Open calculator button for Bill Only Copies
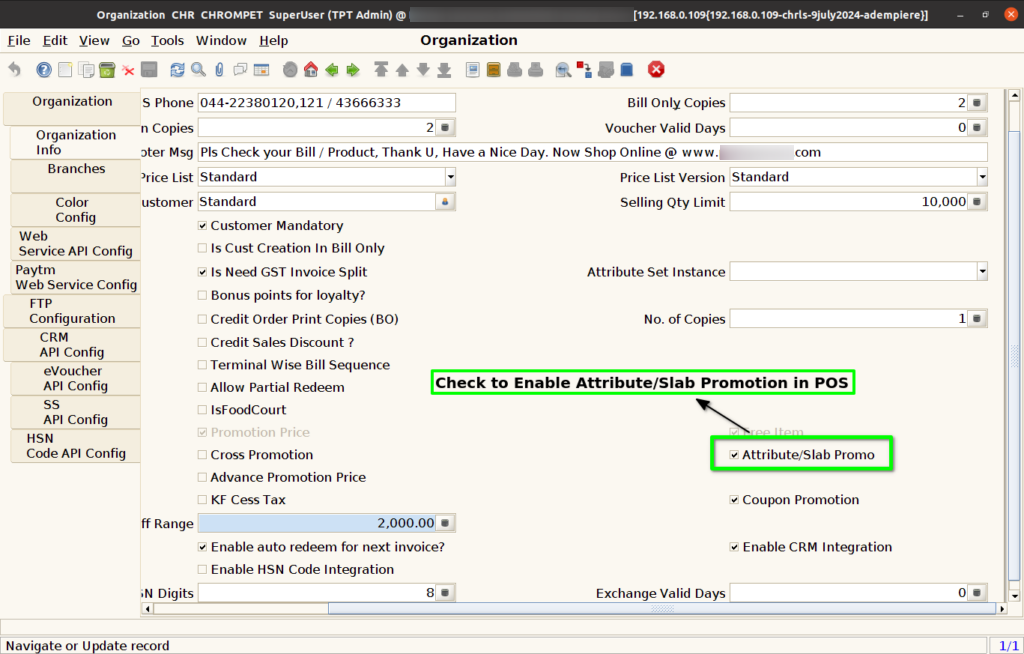The height and width of the screenshot is (654, 1024). (977, 103)
